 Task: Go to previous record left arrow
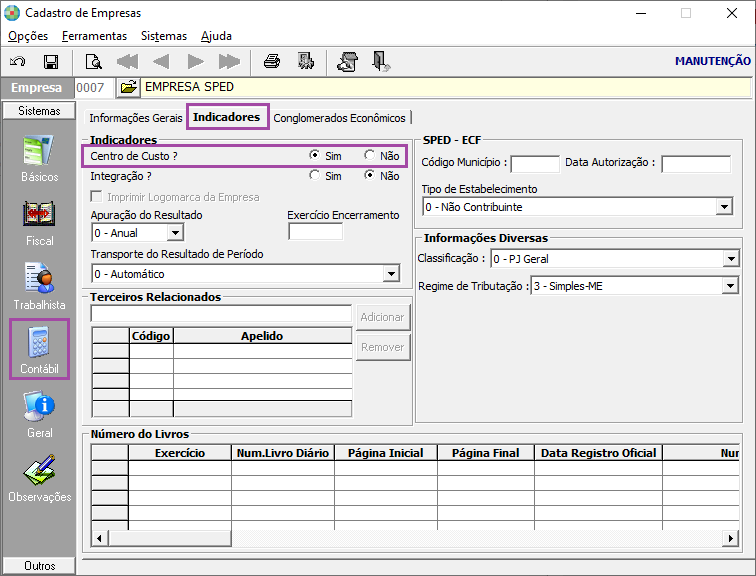[x=161, y=62]
